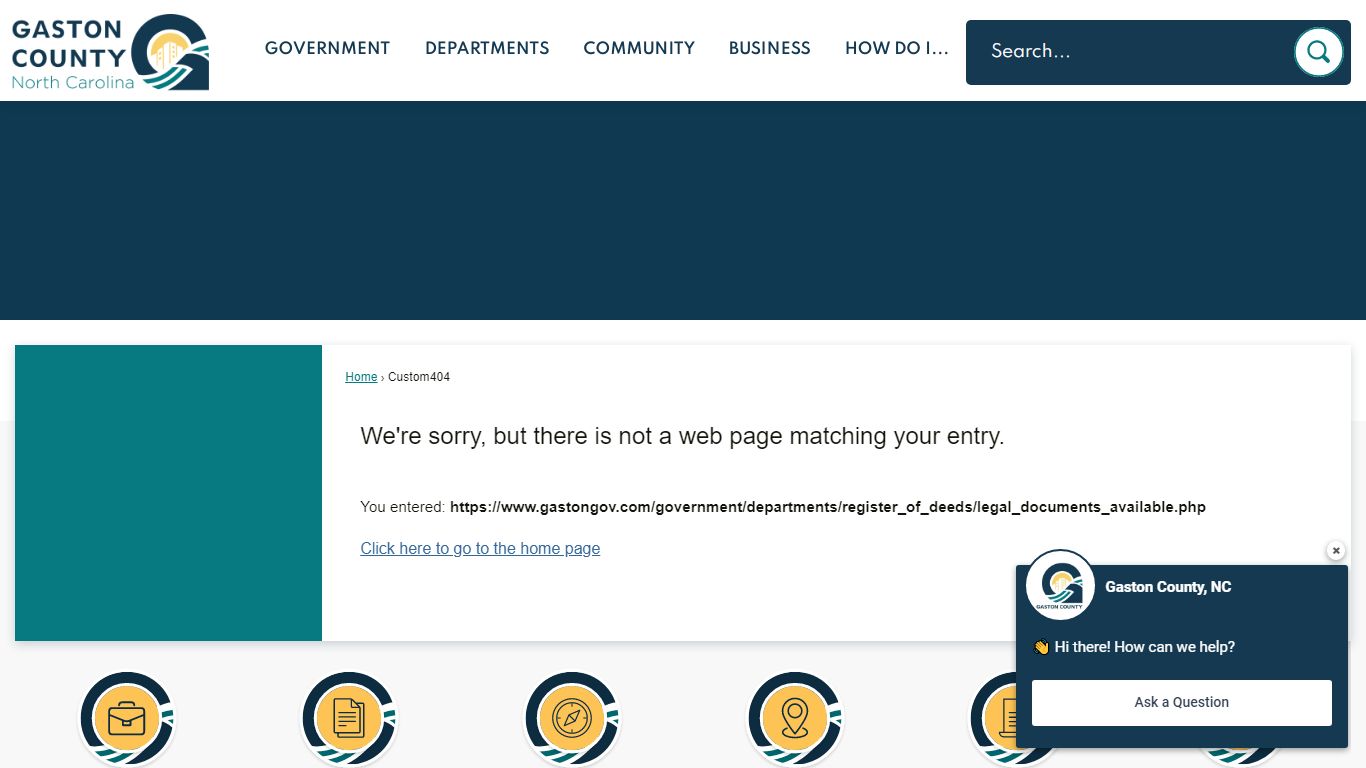
Task: Click the Gaston County logo in header
Action: [110, 52]
